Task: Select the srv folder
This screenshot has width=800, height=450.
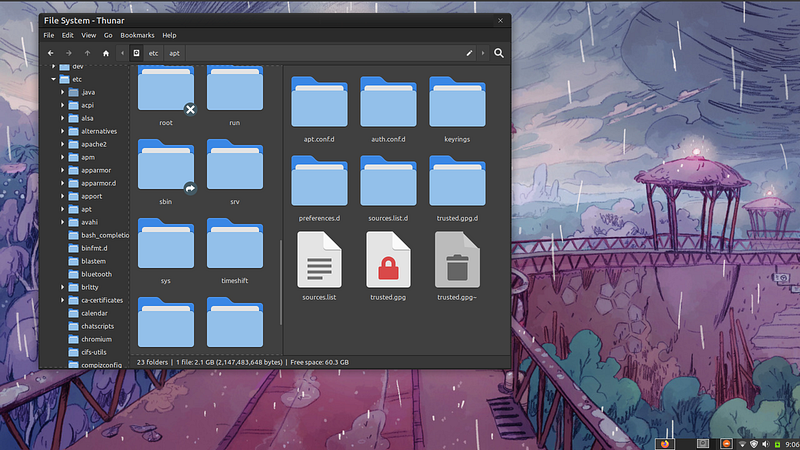Action: [235, 164]
